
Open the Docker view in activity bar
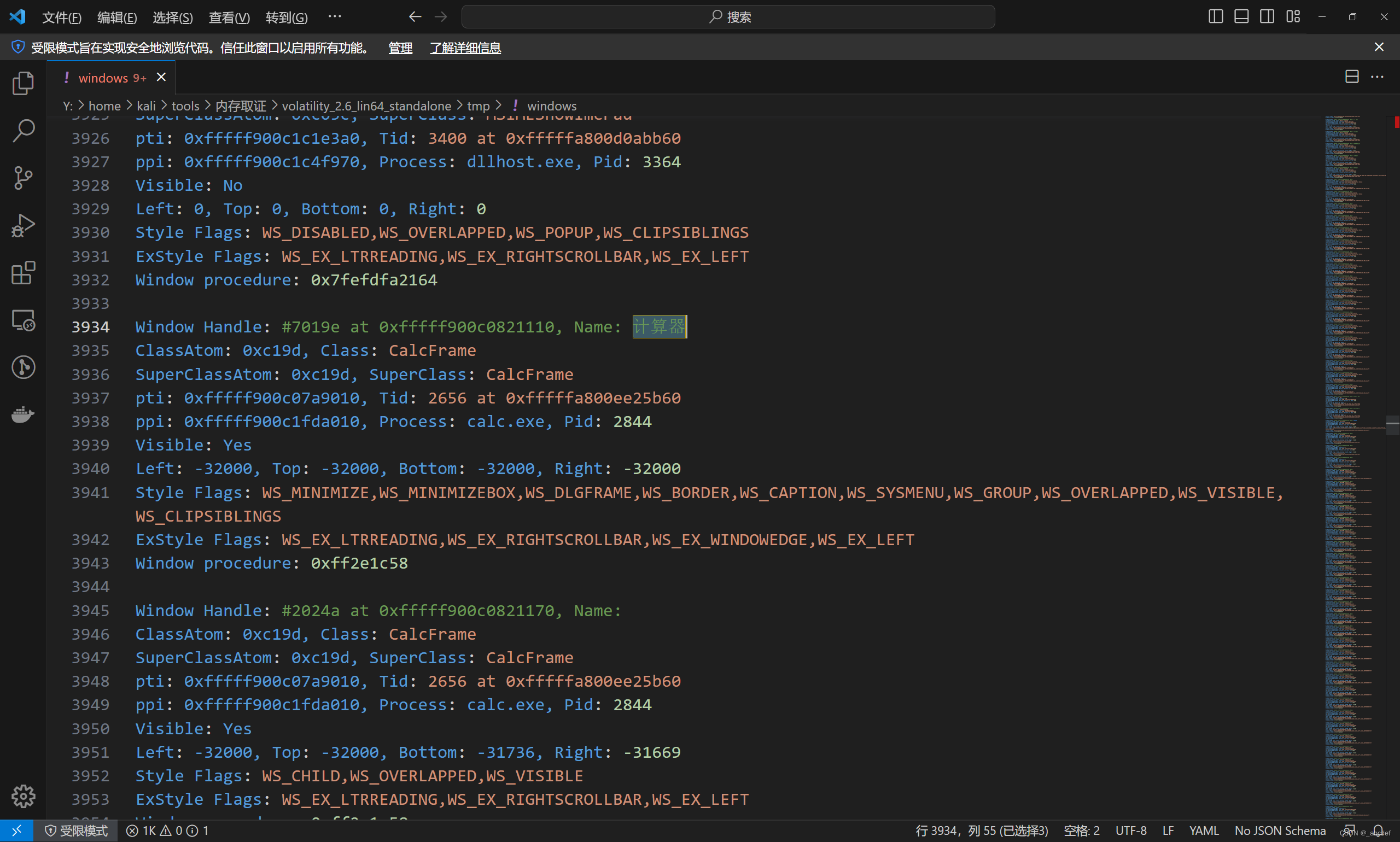(x=23, y=414)
